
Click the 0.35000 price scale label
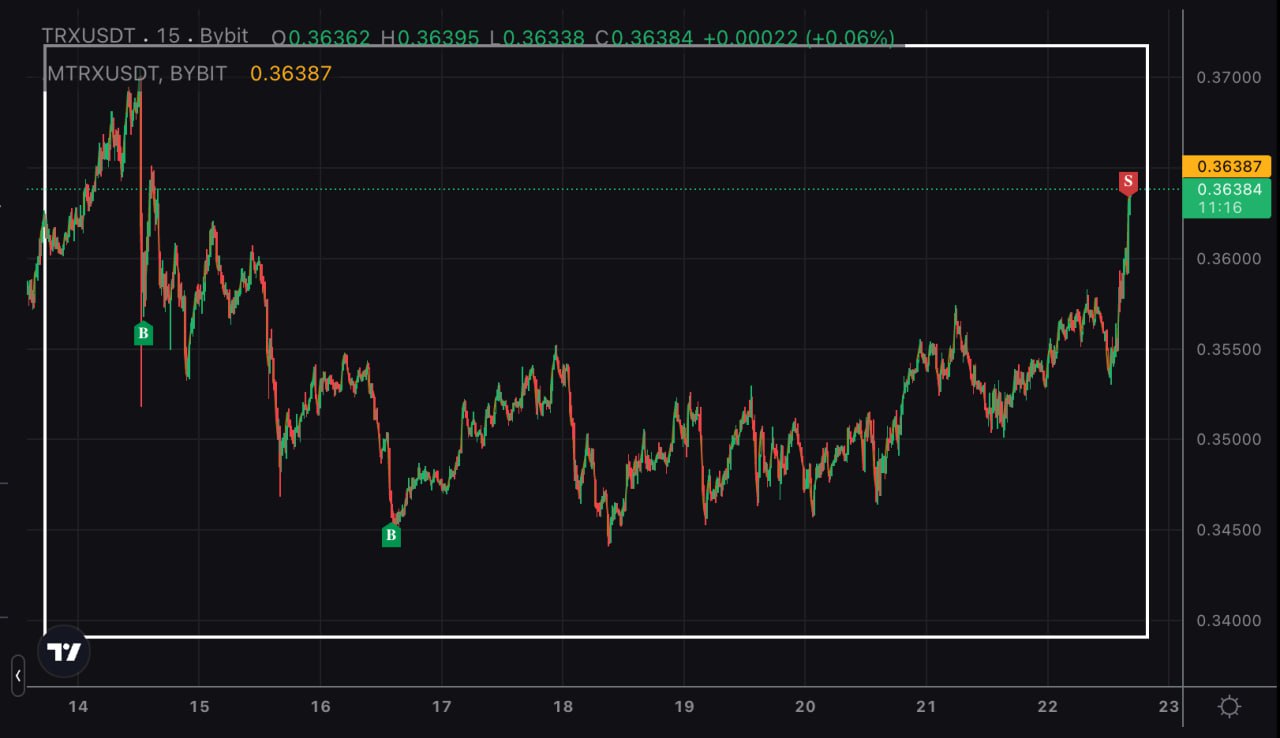point(1227,439)
